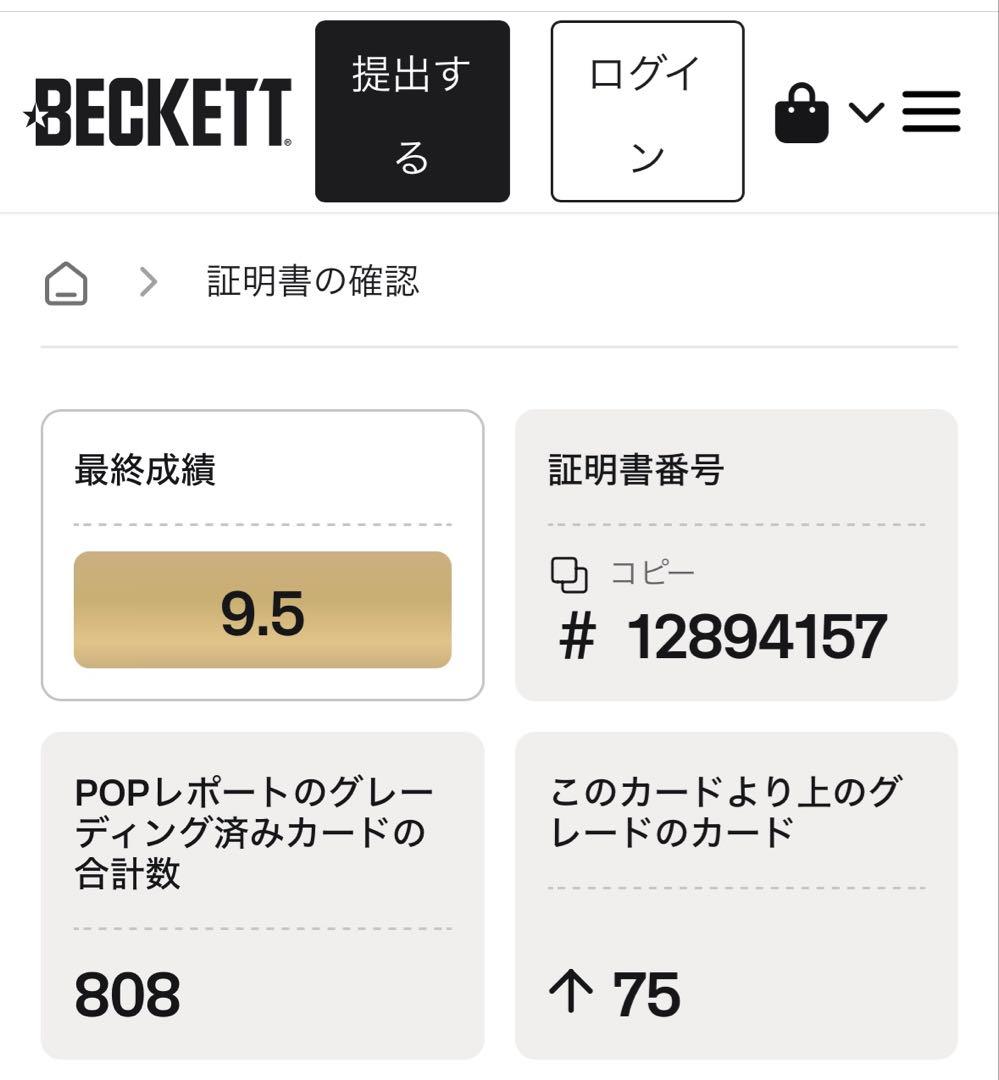Screen dimensions: 999x1080
Task: Click the # symbol before certificate number
Action: click(x=578, y=637)
